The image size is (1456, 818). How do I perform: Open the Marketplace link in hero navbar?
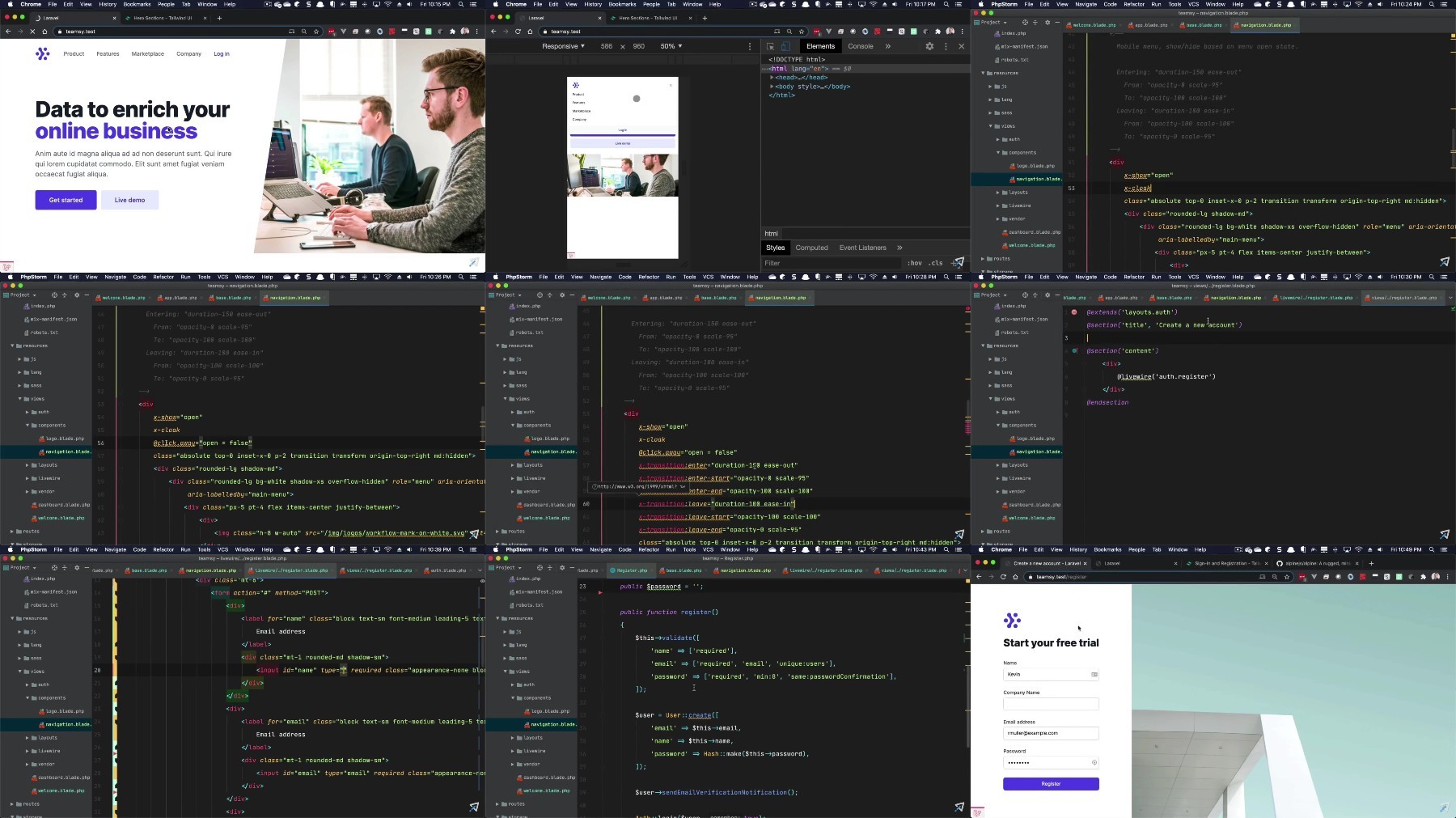click(x=148, y=54)
